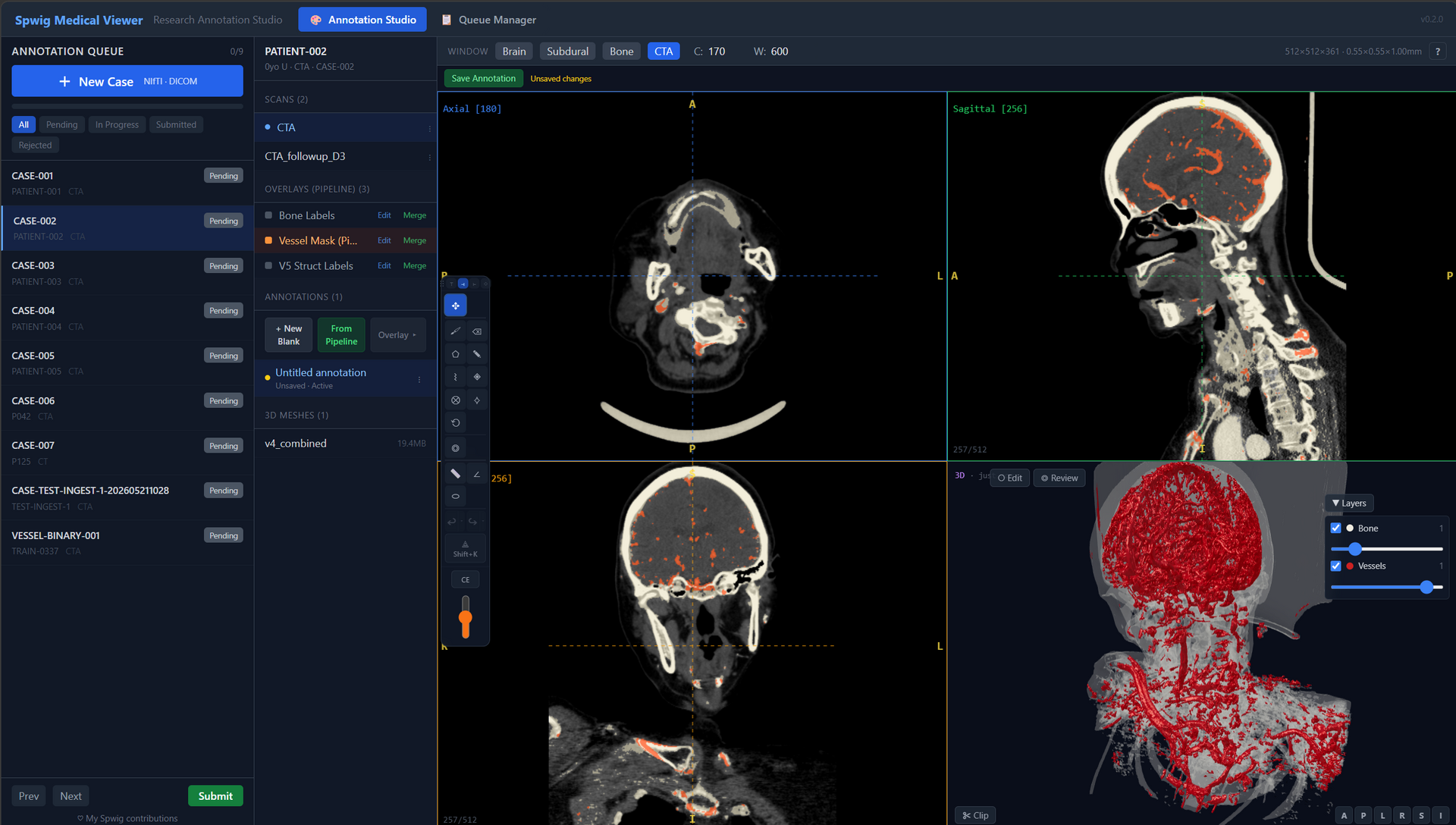This screenshot has width=1456, height=825.
Task: Adjust the Vessels opacity slider
Action: pos(1386,587)
